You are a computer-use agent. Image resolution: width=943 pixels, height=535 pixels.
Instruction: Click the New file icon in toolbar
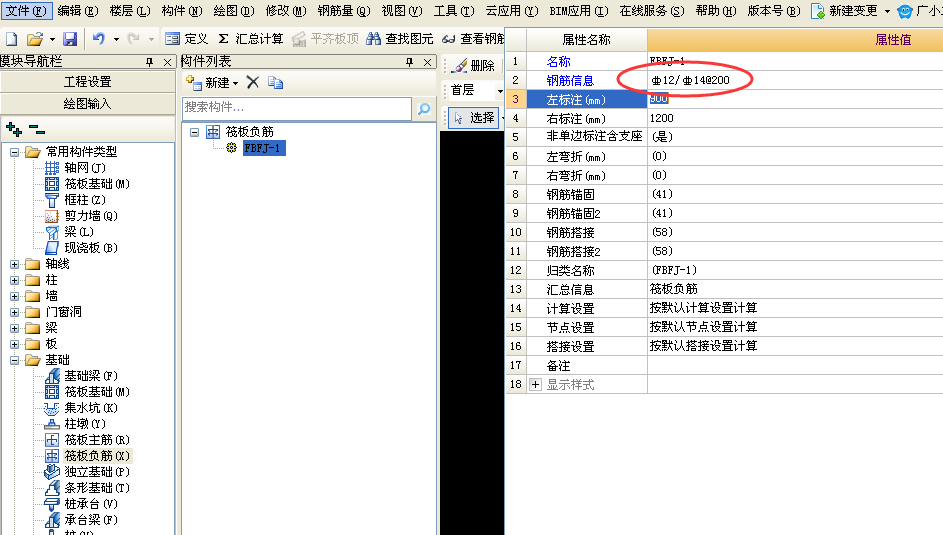11,39
